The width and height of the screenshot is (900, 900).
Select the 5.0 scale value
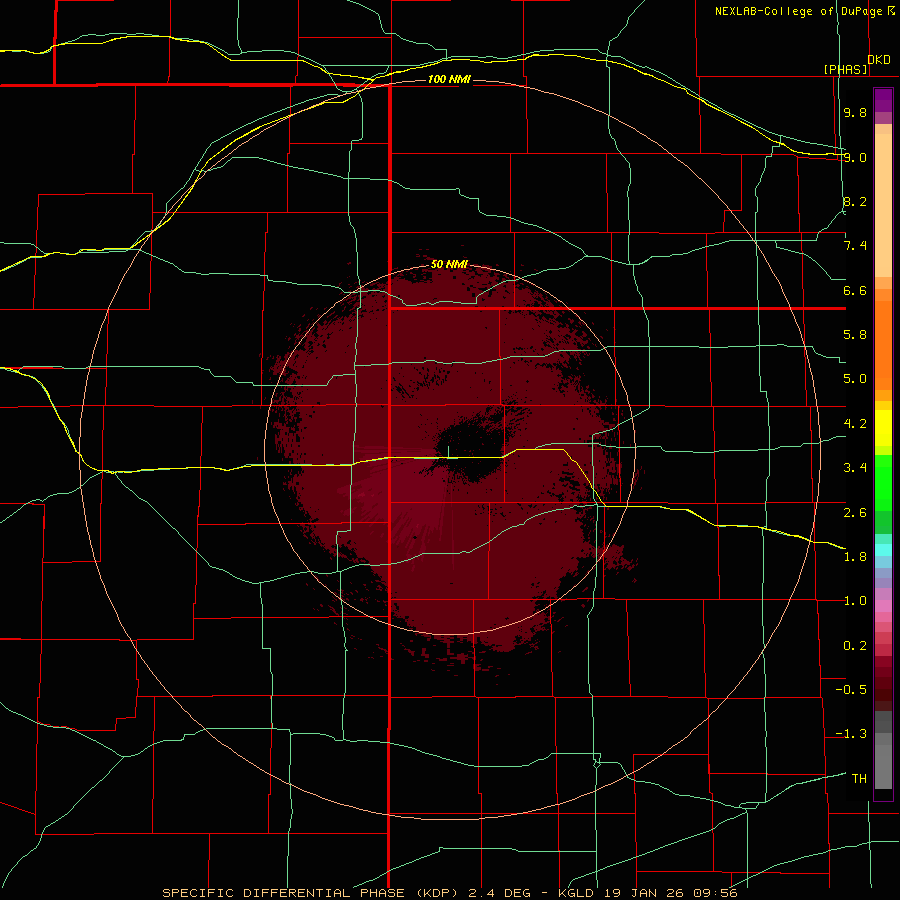coord(855,379)
